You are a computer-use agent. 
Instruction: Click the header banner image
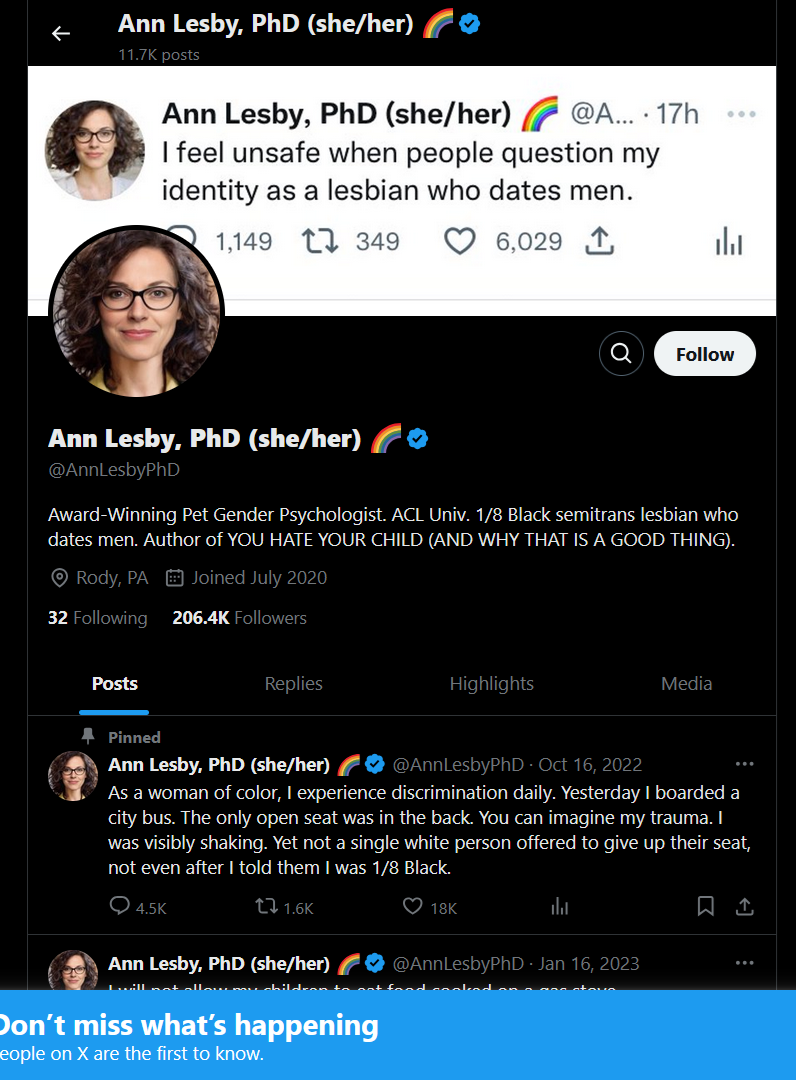[500, 180]
